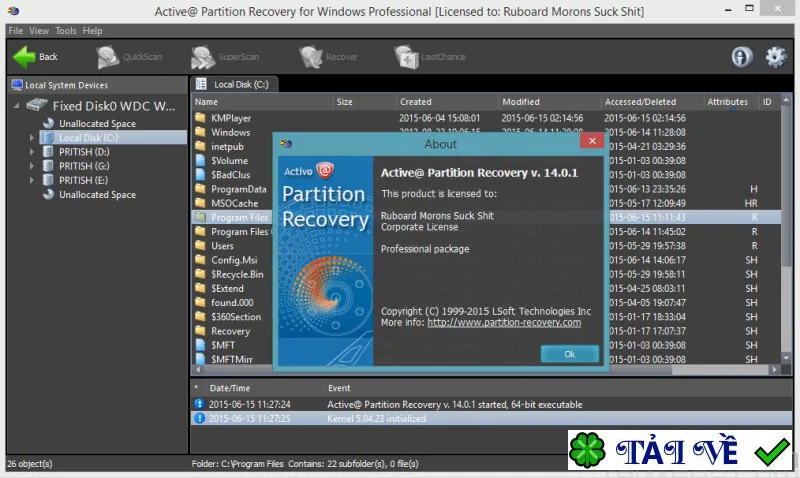Click the inetpub folder icon
Screen dimensions: 800x478
201,146
